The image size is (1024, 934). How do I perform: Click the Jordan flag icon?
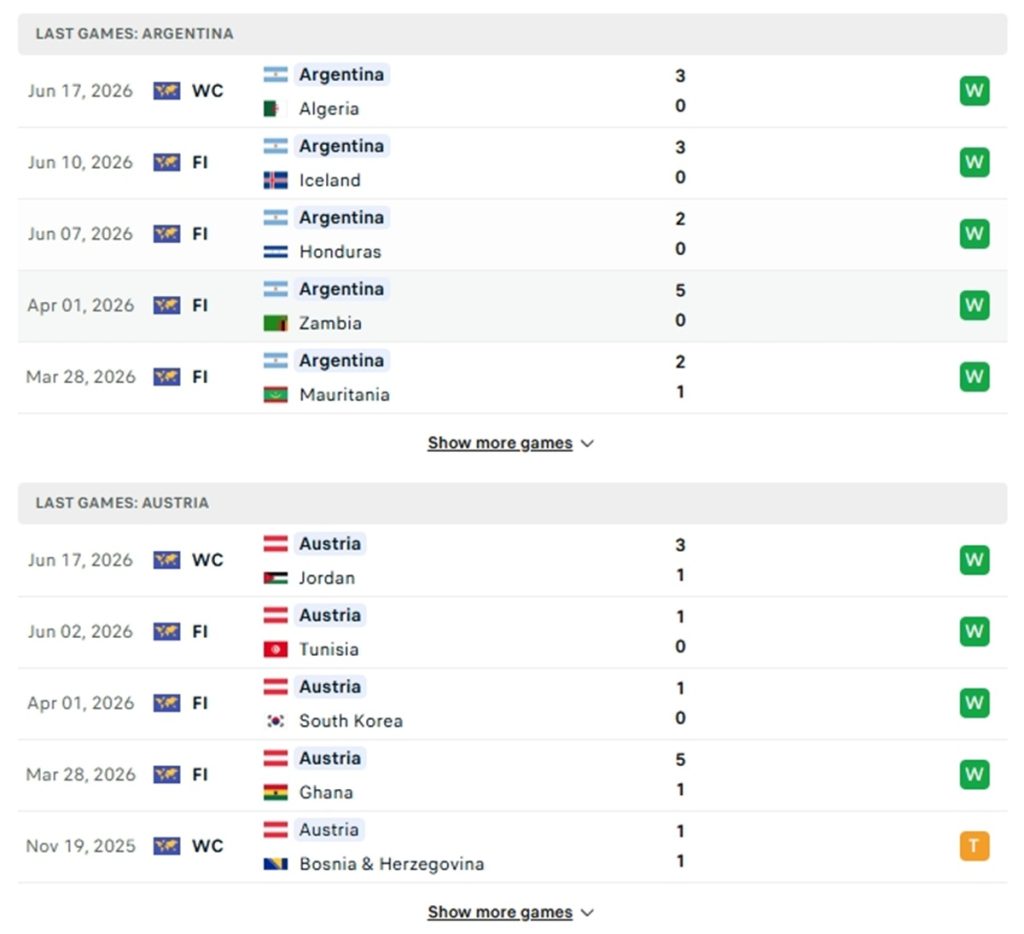click(275, 578)
